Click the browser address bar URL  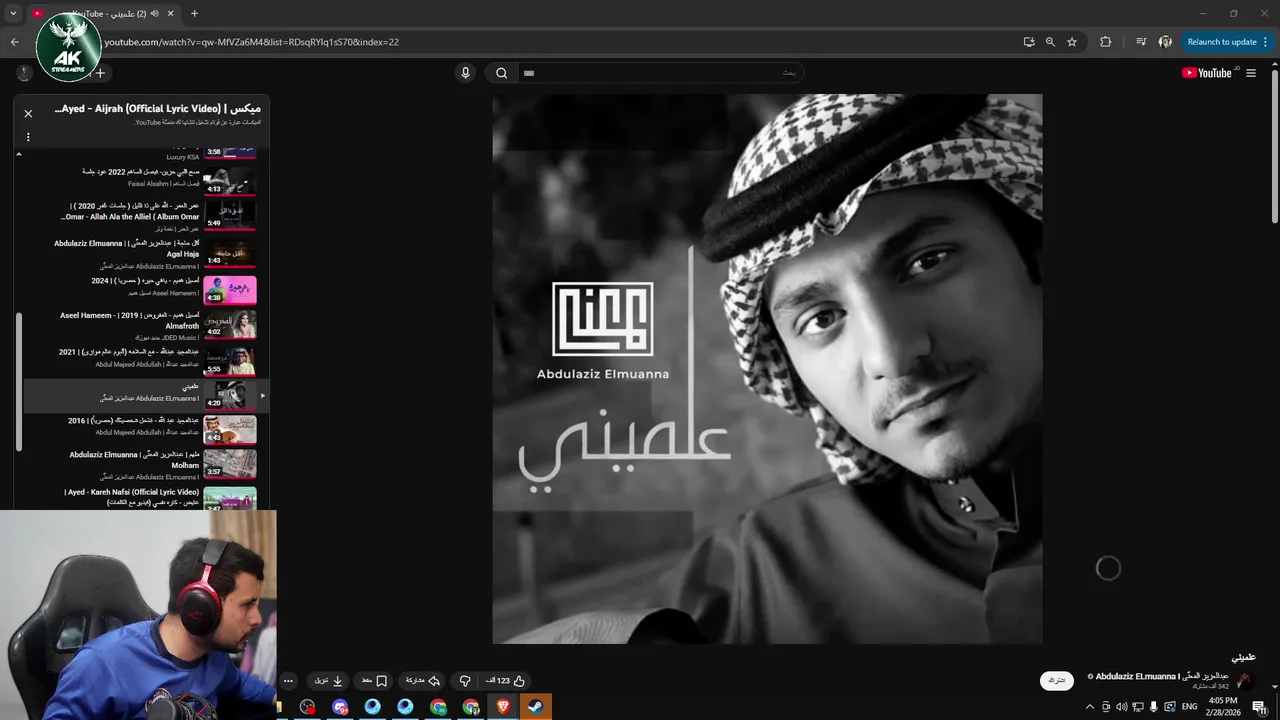[x=252, y=42]
